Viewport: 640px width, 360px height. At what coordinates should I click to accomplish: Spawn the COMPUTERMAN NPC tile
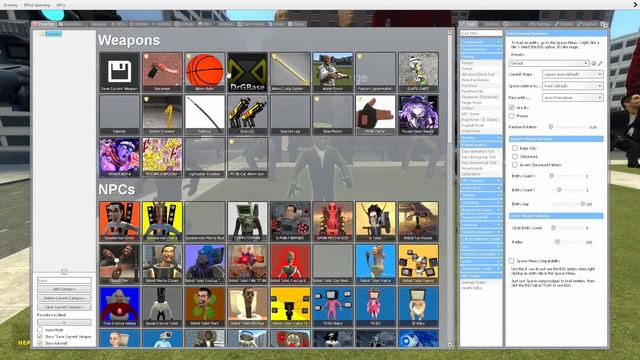(x=248, y=221)
